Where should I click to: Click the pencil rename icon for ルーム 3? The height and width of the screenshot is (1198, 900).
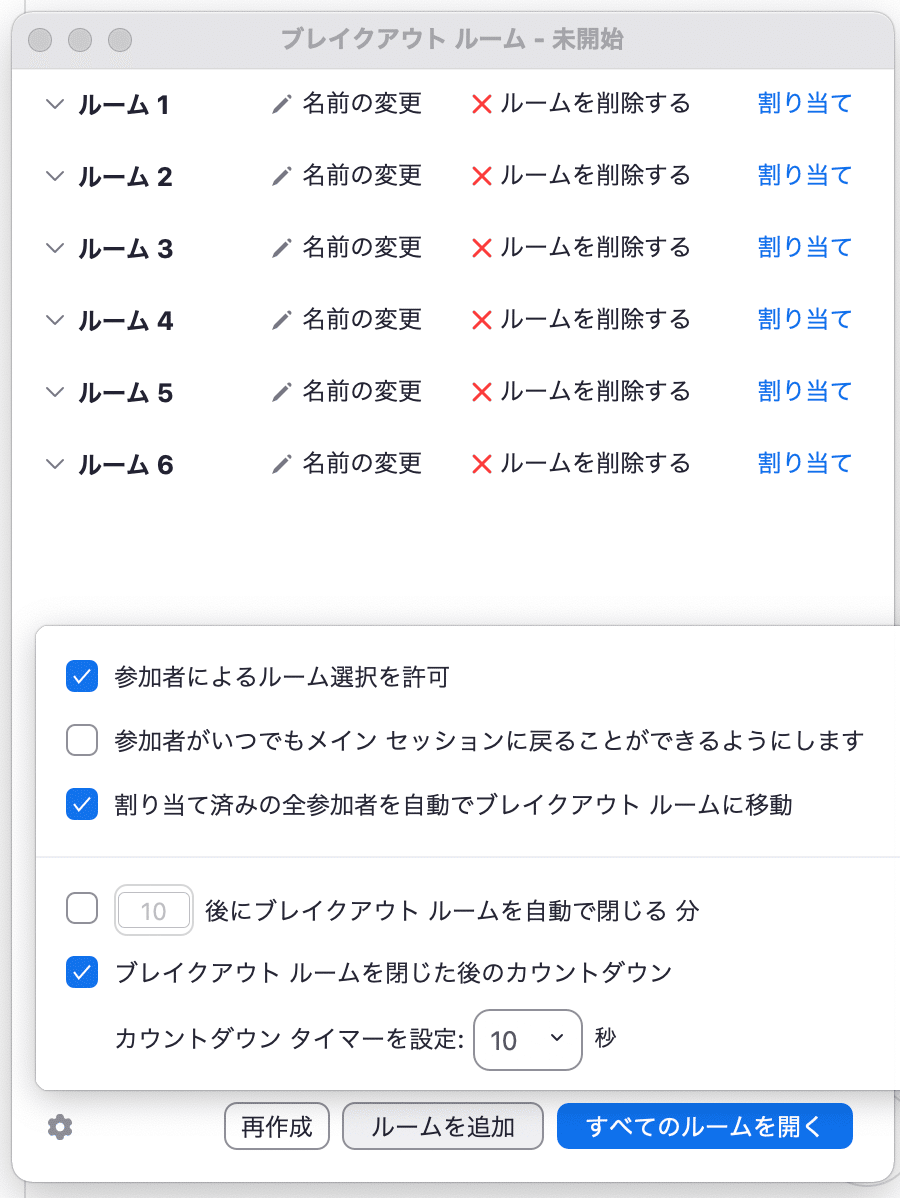[282, 248]
